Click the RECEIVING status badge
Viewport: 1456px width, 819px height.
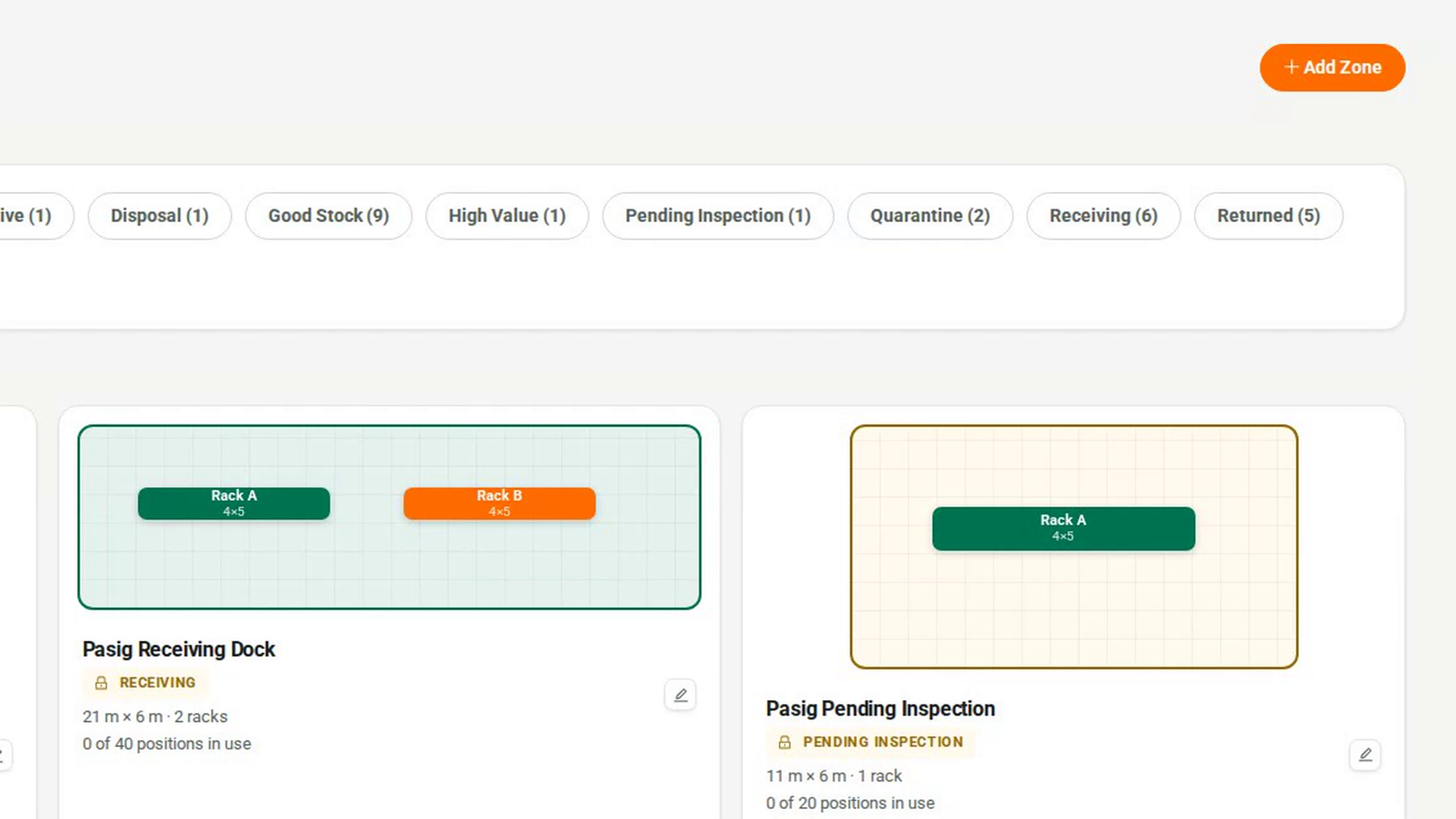click(x=146, y=682)
